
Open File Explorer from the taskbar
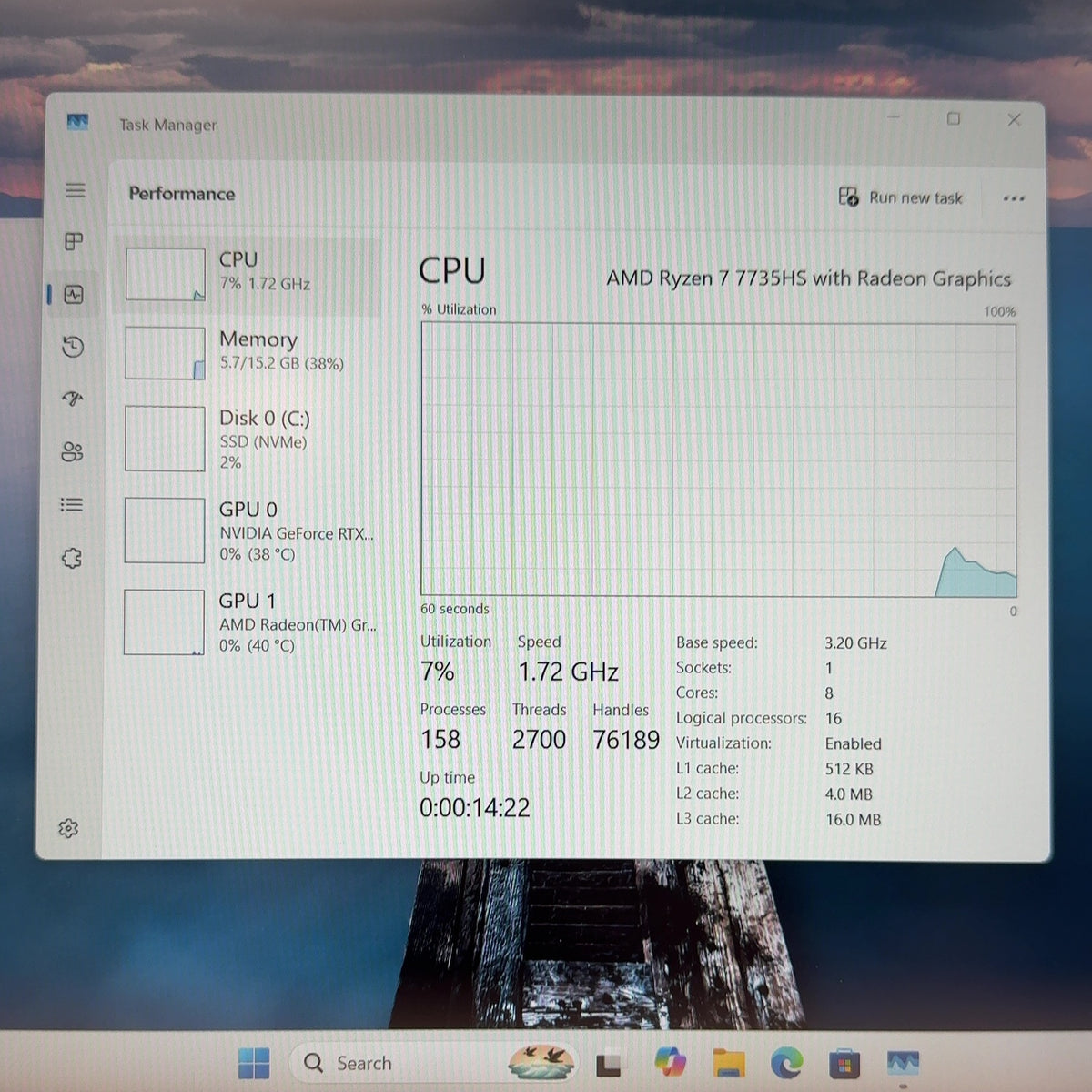click(x=728, y=1062)
